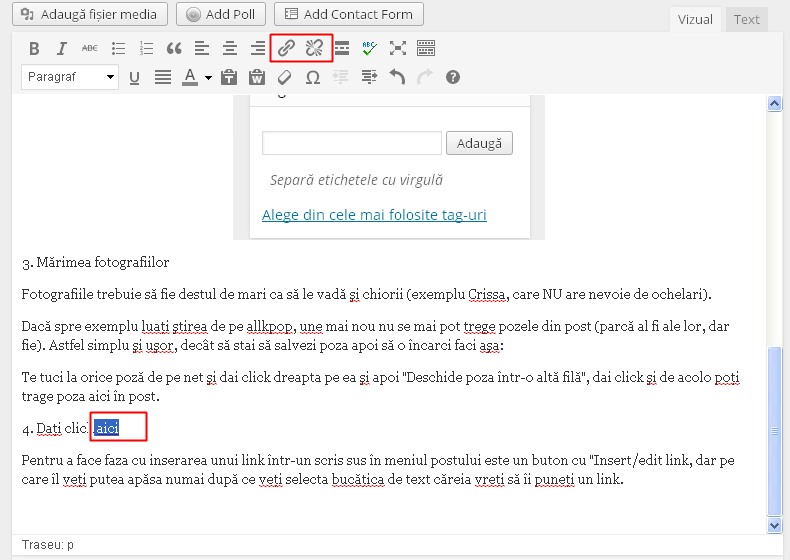Image resolution: width=790 pixels, height=560 pixels.
Task: Insert a numbered list
Action: [x=146, y=48]
